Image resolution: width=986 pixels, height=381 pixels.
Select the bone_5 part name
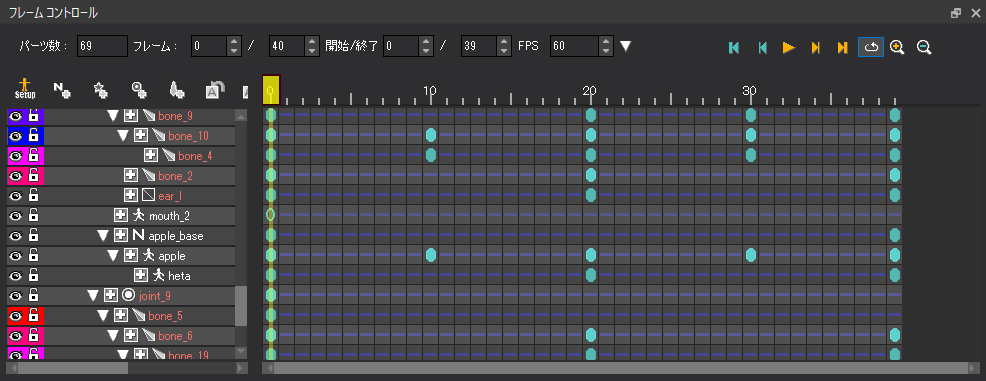tap(165, 316)
